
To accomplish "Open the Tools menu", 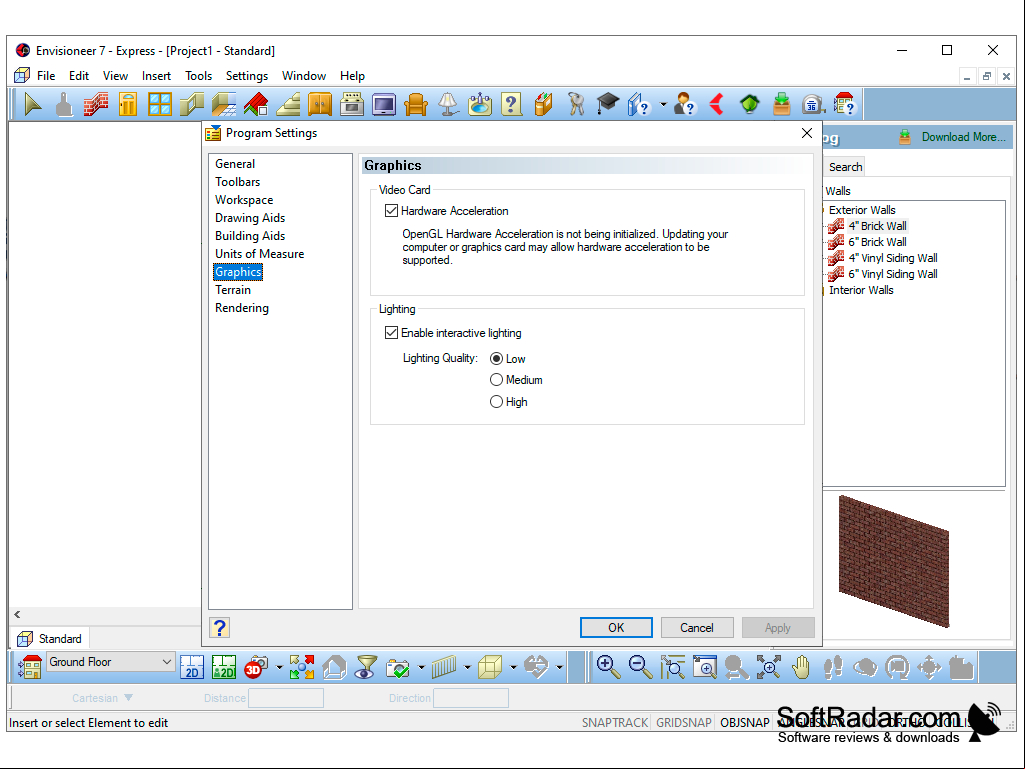I will click(x=198, y=76).
